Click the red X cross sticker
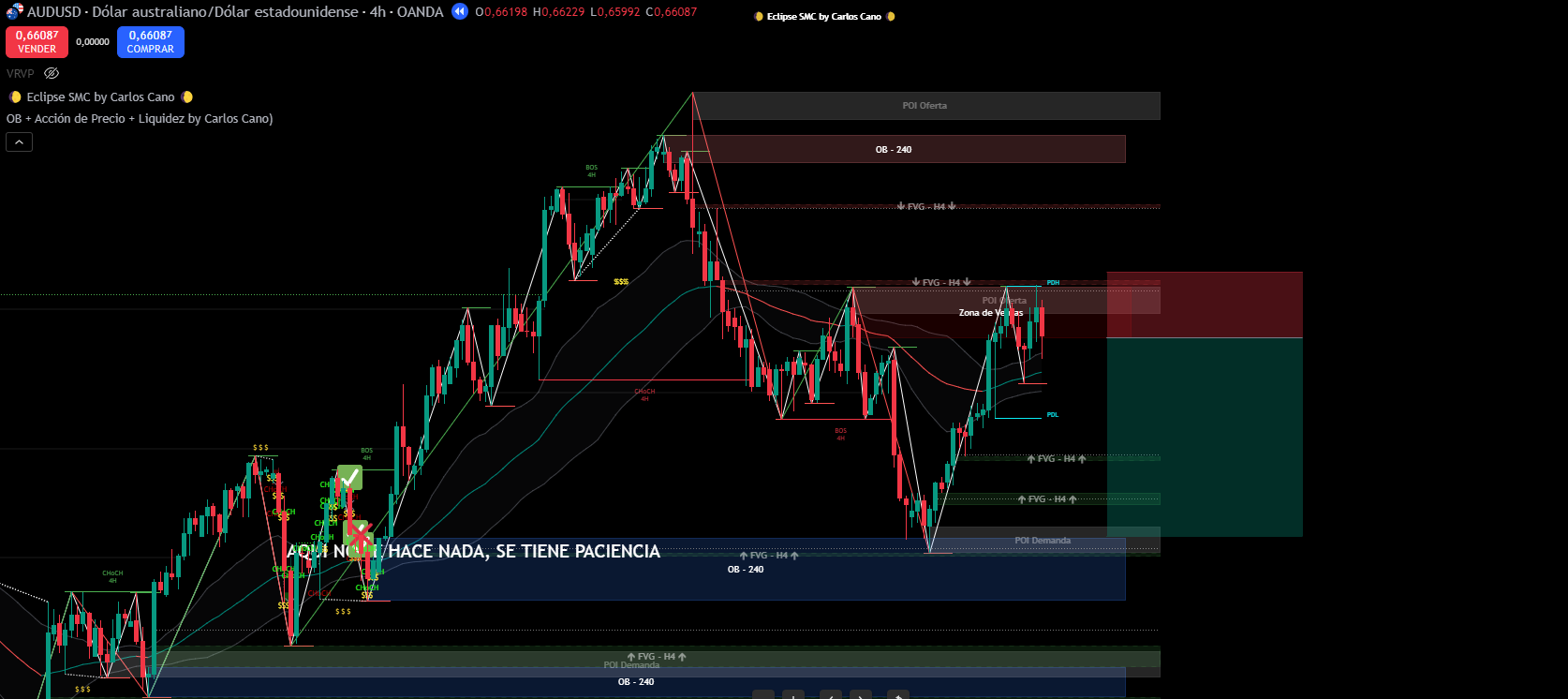Viewport: 1568px width, 699px height. tap(358, 535)
